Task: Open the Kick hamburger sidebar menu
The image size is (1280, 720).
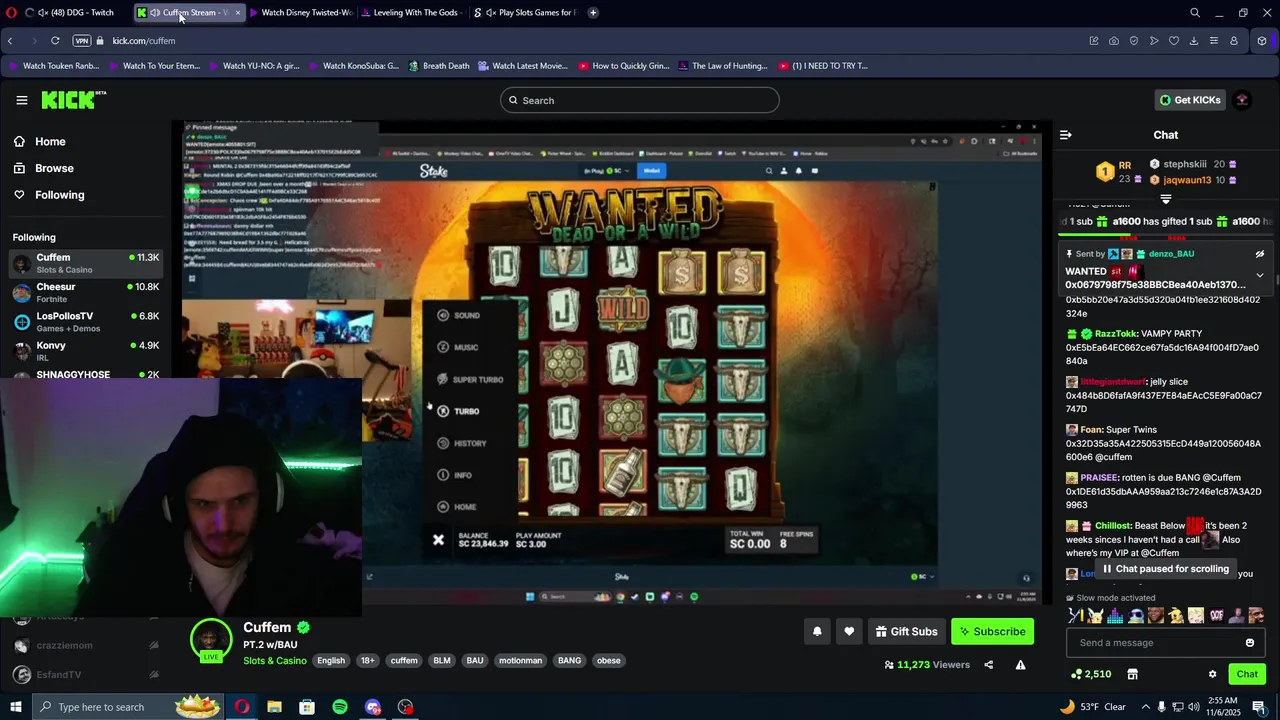Action: (21, 100)
